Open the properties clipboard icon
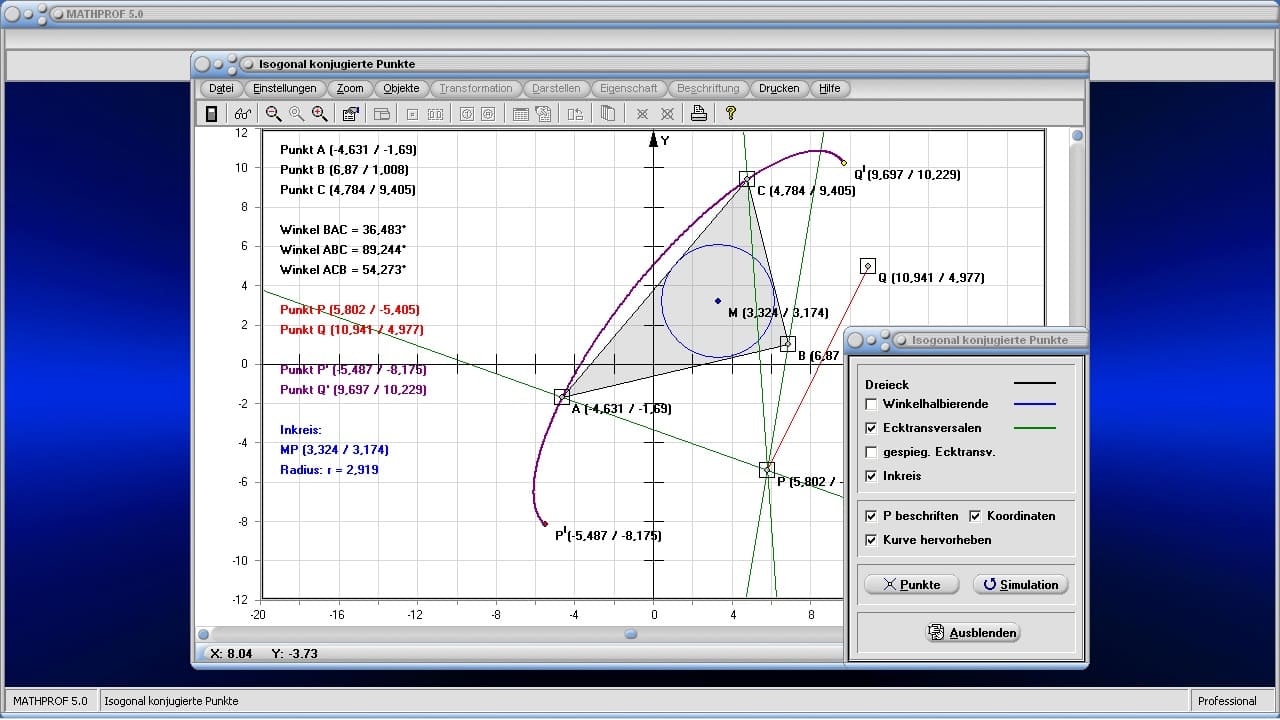1280x720 pixels. pos(351,114)
